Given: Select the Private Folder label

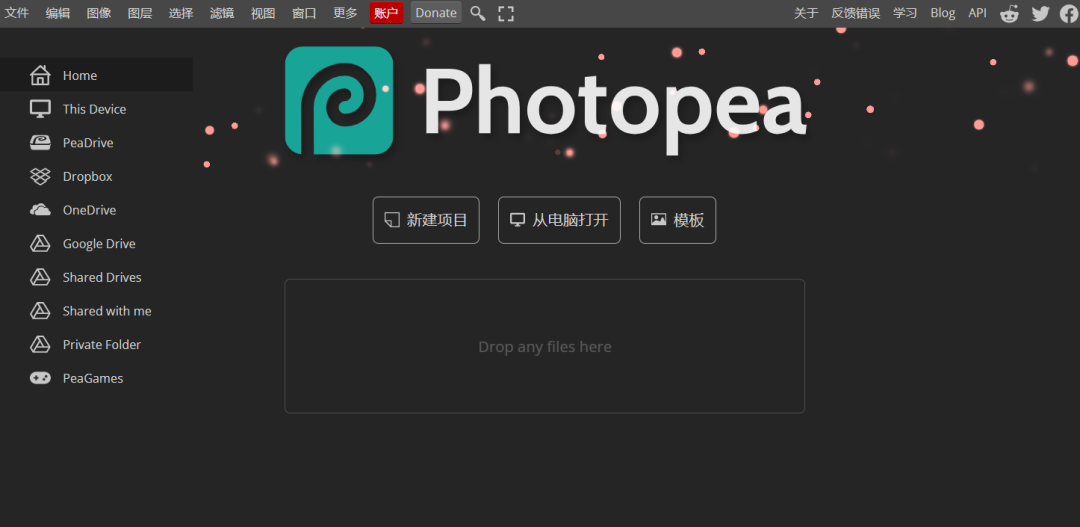Looking at the screenshot, I should tap(102, 344).
